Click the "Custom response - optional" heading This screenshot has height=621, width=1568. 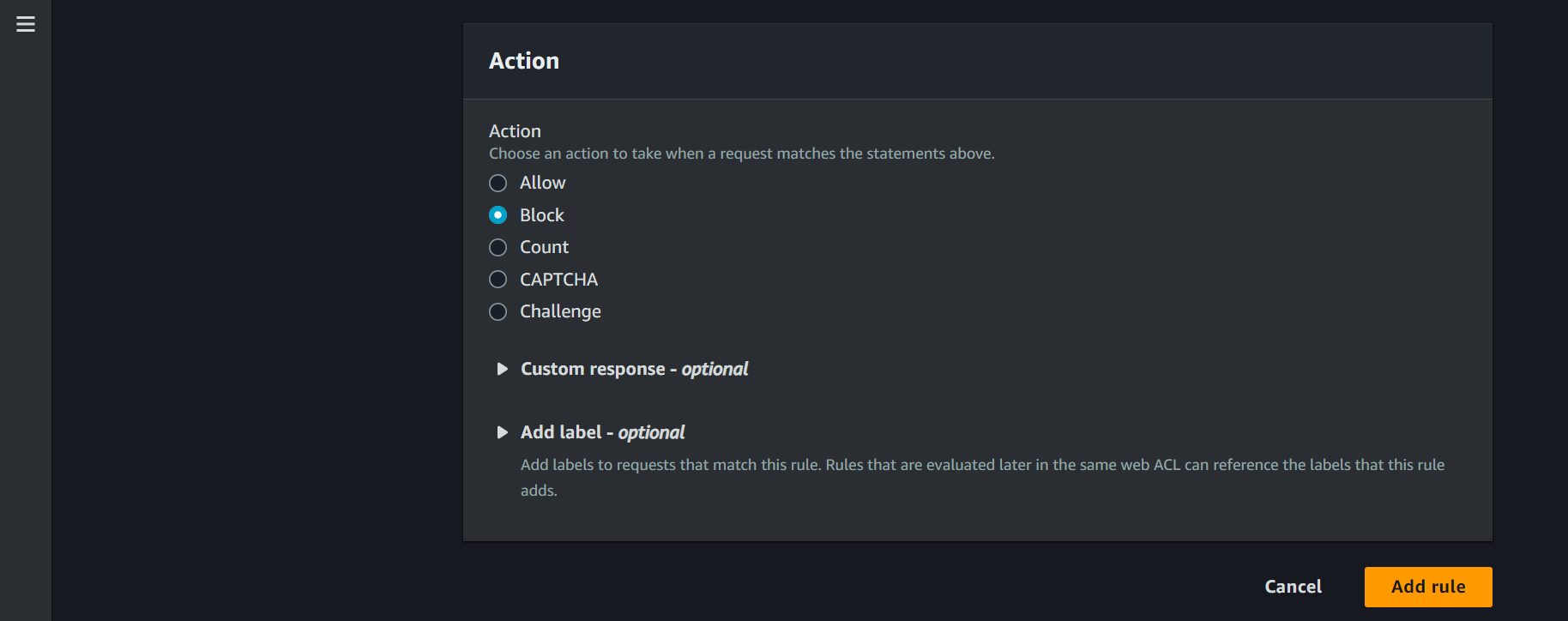click(634, 369)
